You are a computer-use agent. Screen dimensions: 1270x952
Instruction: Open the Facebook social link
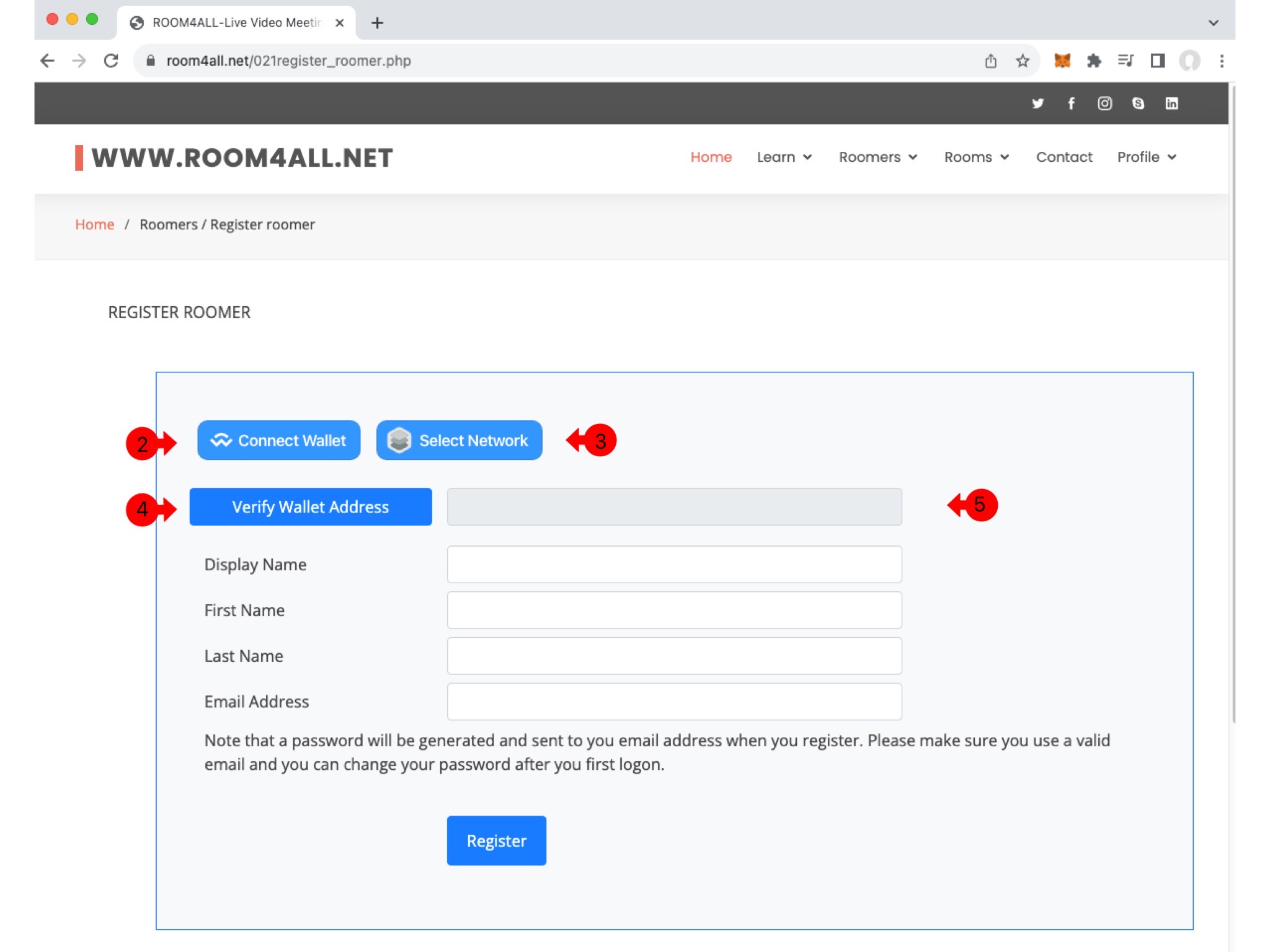(x=1071, y=104)
